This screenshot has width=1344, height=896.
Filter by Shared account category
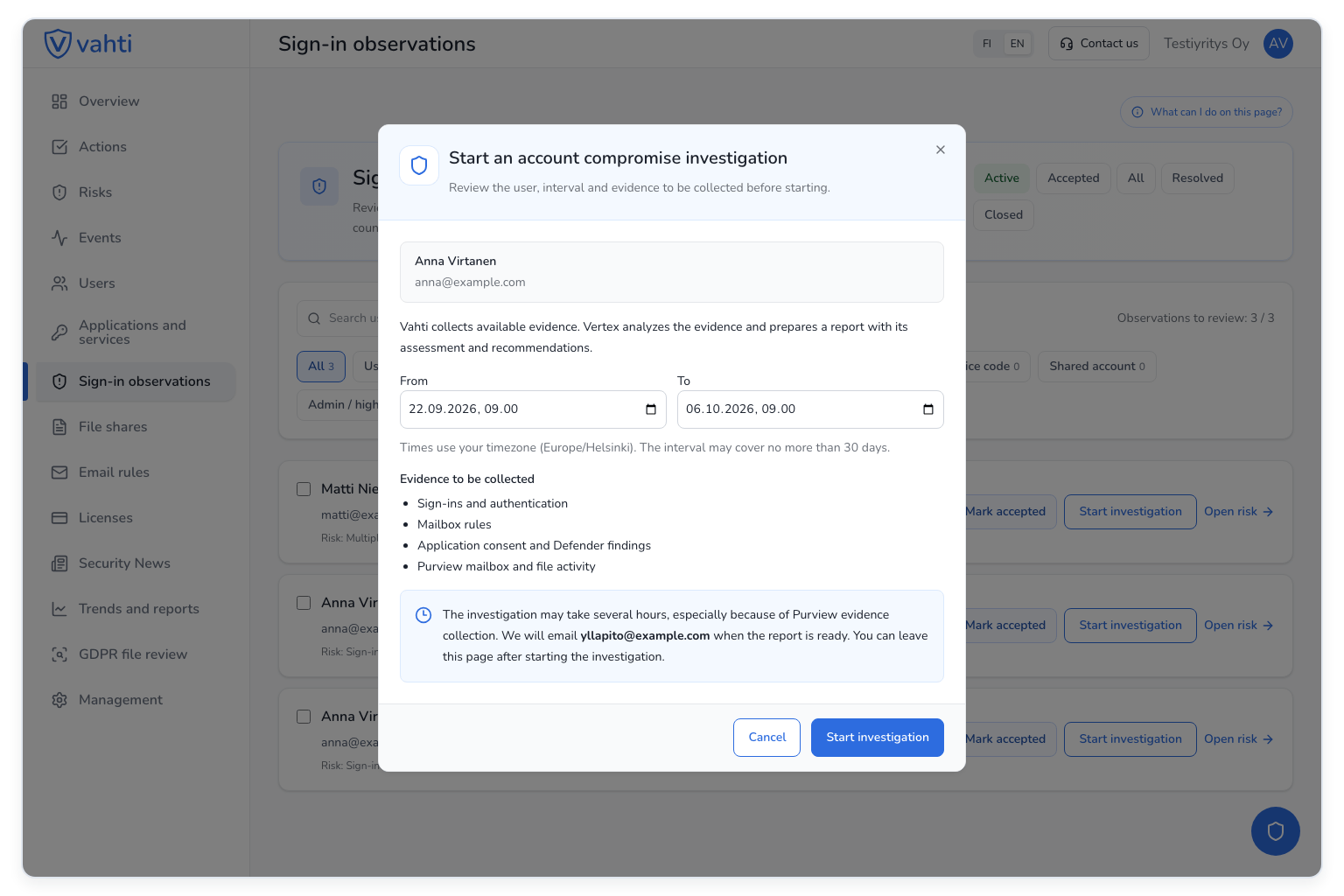pyautogui.click(x=1097, y=367)
